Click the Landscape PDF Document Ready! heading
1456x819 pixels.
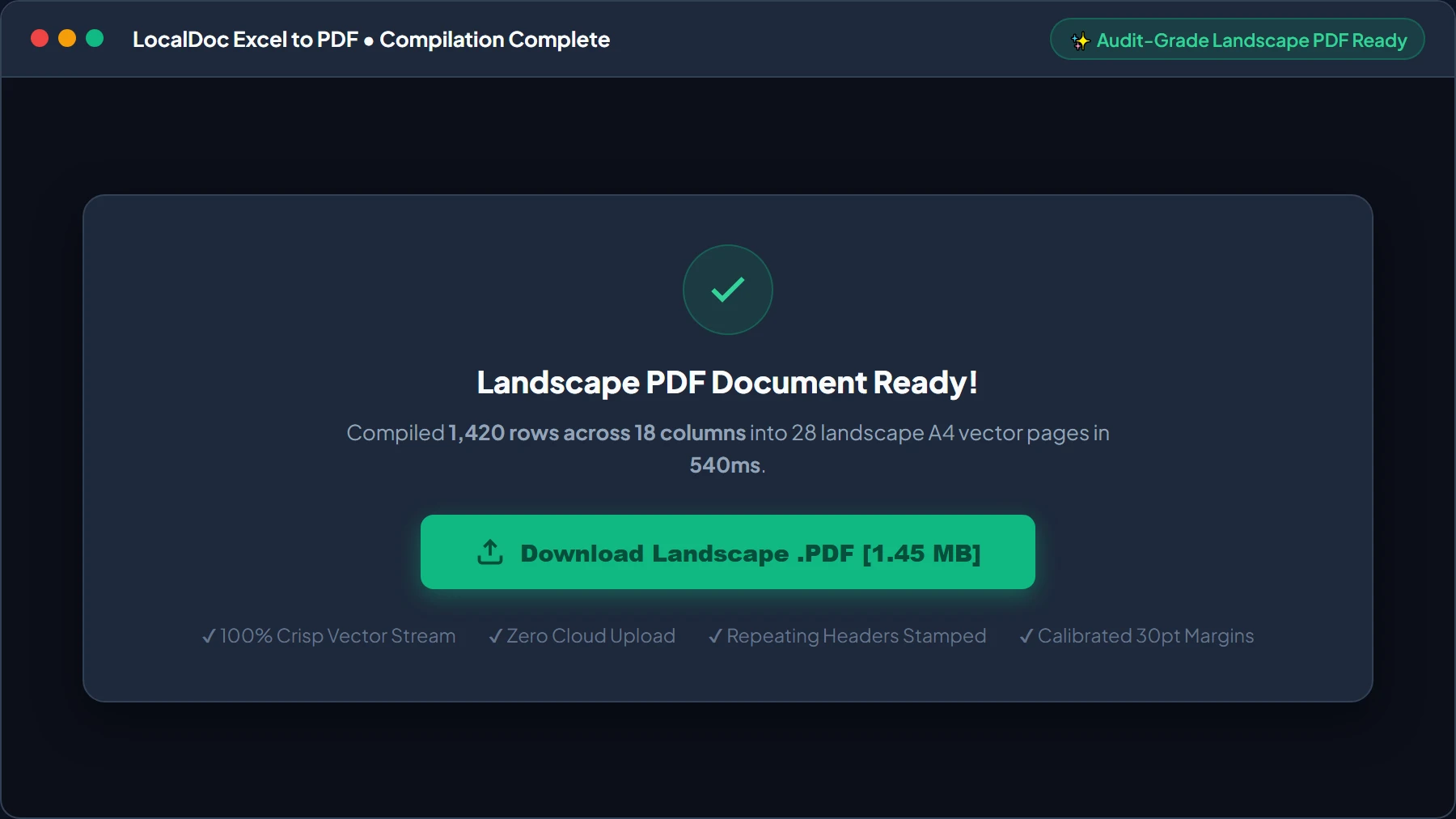click(x=727, y=382)
